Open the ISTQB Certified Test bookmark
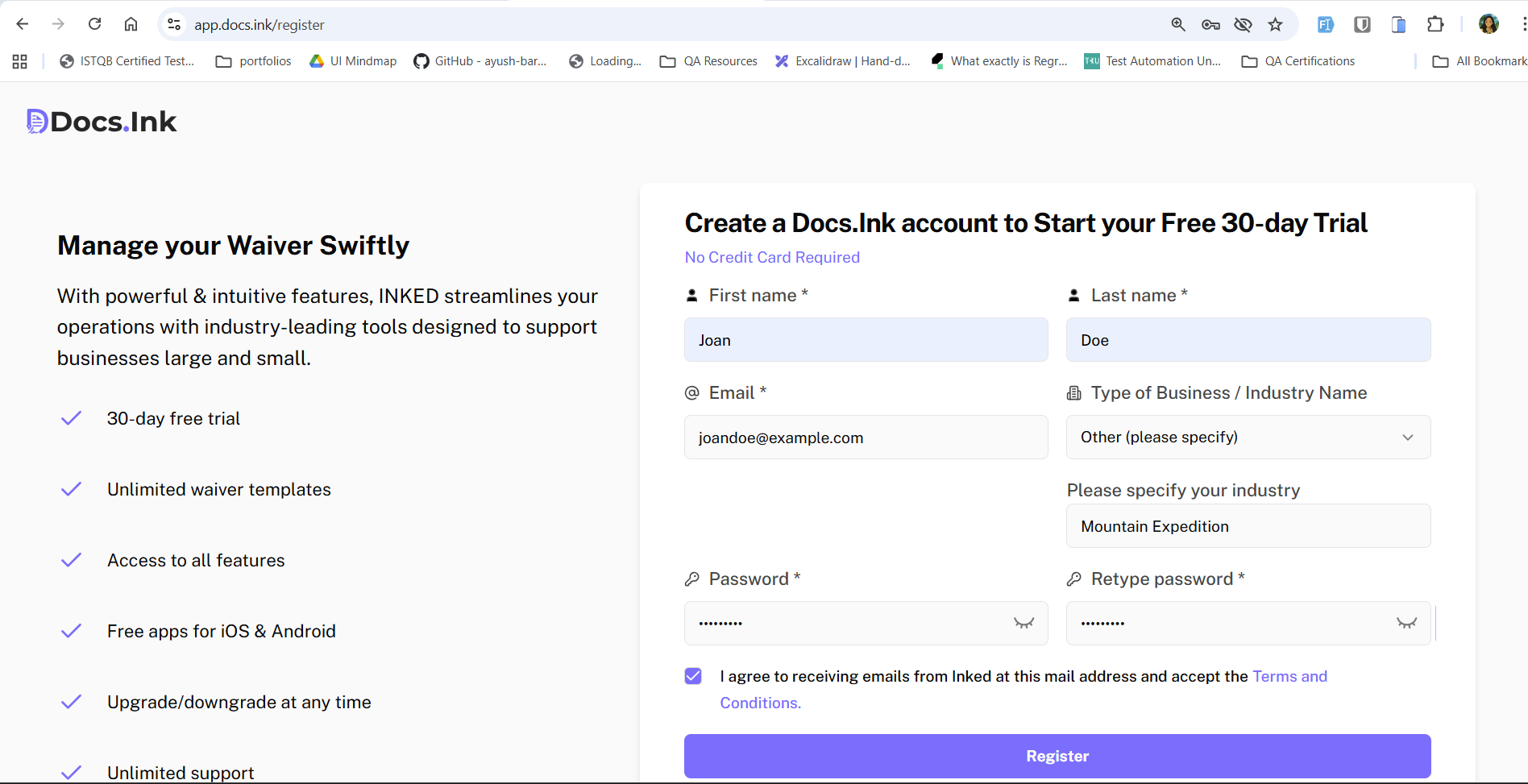The height and width of the screenshot is (784, 1528). pyautogui.click(x=127, y=61)
